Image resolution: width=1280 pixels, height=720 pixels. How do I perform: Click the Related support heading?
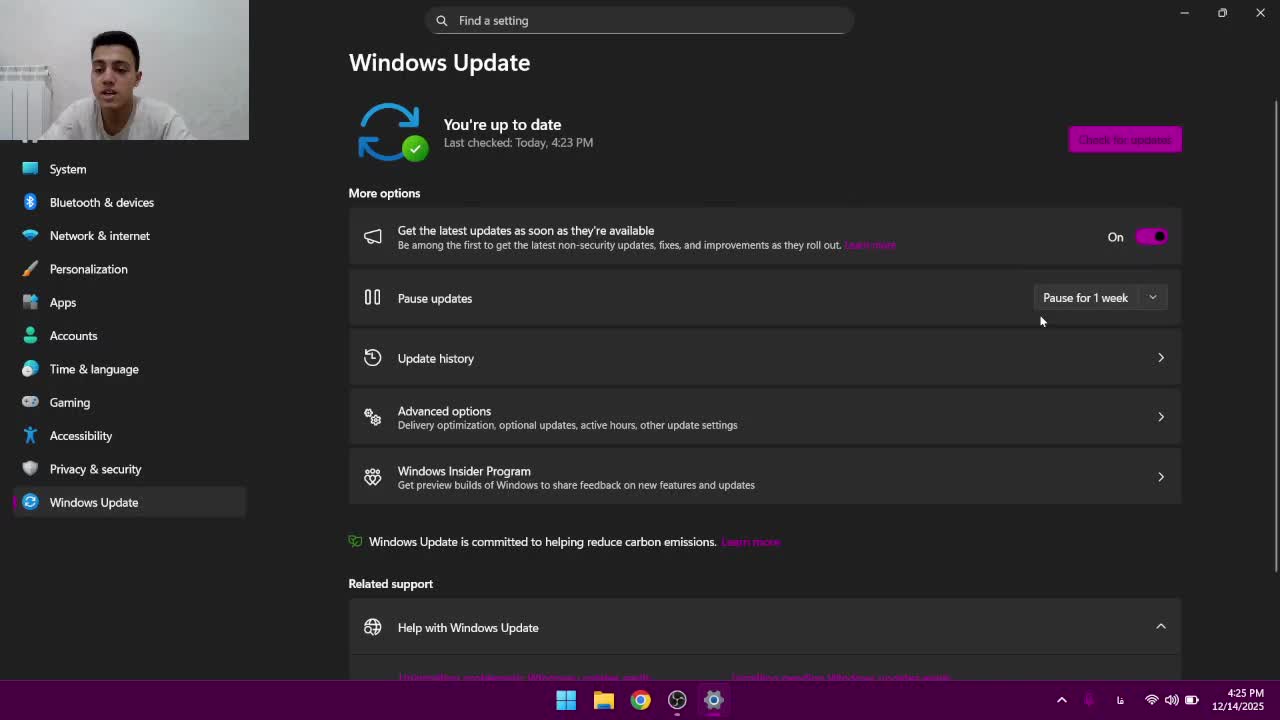tap(390, 584)
